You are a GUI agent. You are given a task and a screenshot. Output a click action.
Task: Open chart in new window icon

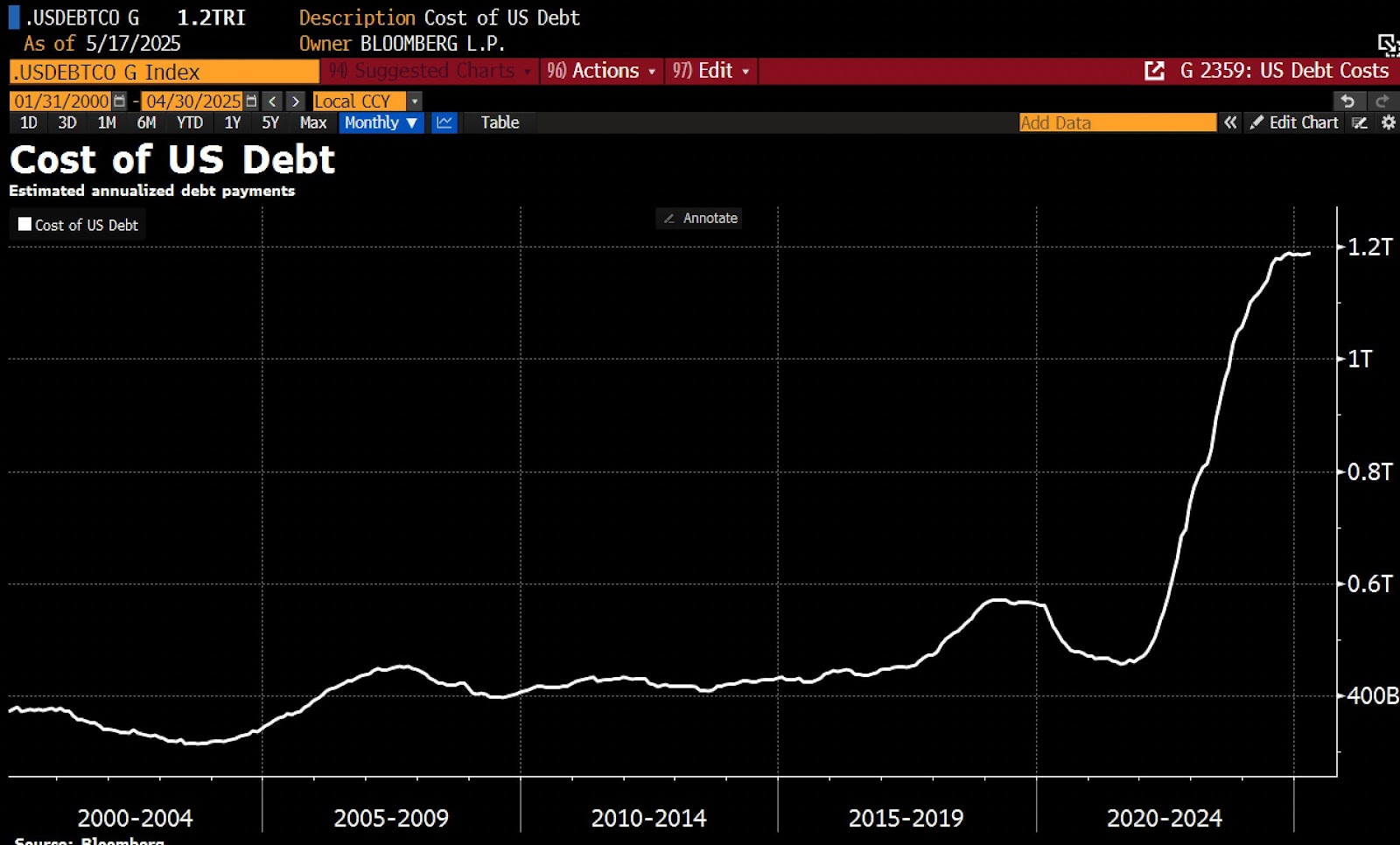[1154, 71]
